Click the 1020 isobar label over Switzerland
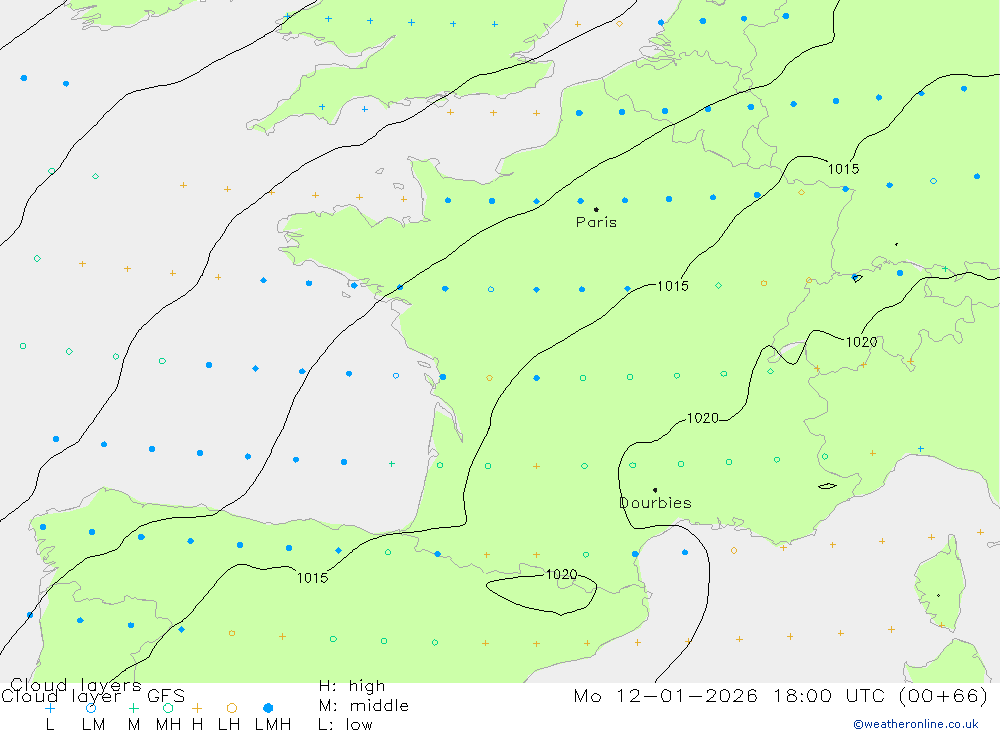The width and height of the screenshot is (1000, 733). 861,342
